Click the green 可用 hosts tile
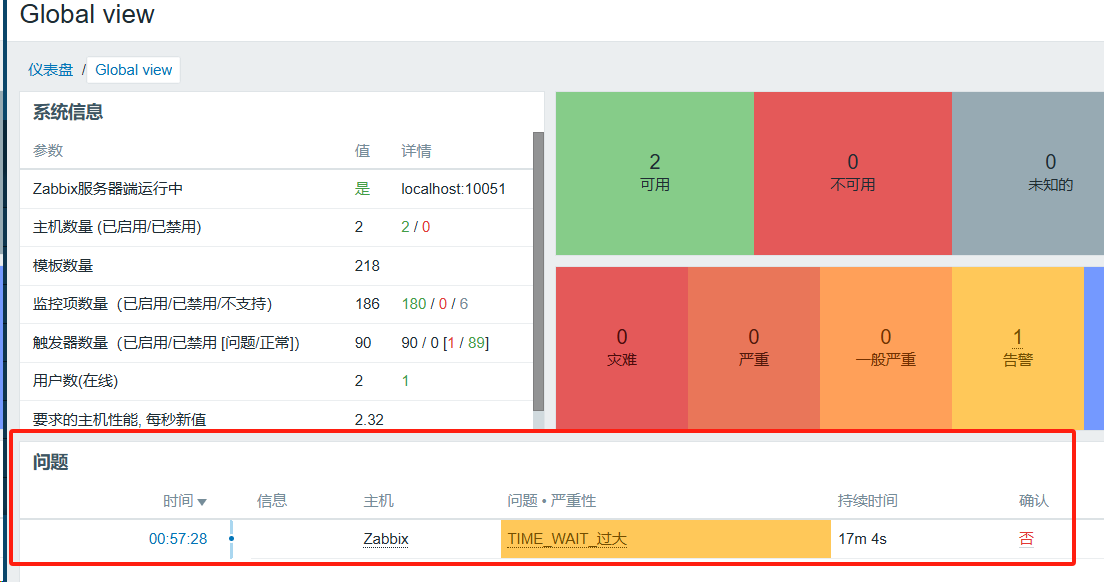The image size is (1104, 582). pyautogui.click(x=655, y=173)
